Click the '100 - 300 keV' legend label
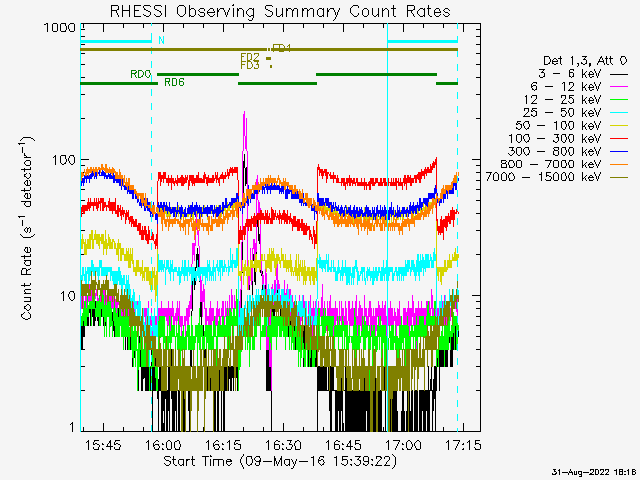The width and height of the screenshot is (640, 480). [x=555, y=138]
